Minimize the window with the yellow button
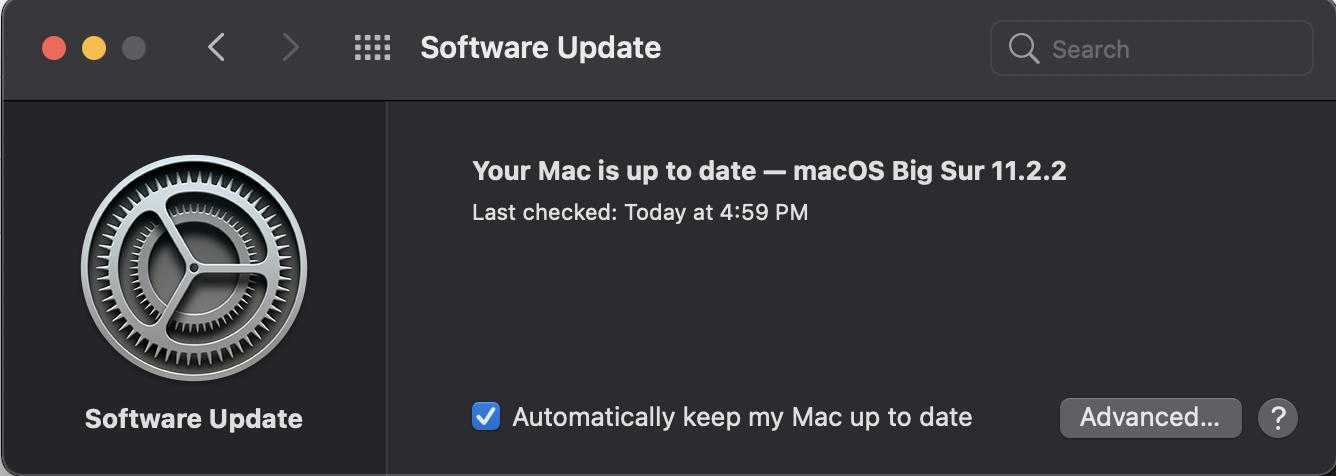 pyautogui.click(x=94, y=48)
